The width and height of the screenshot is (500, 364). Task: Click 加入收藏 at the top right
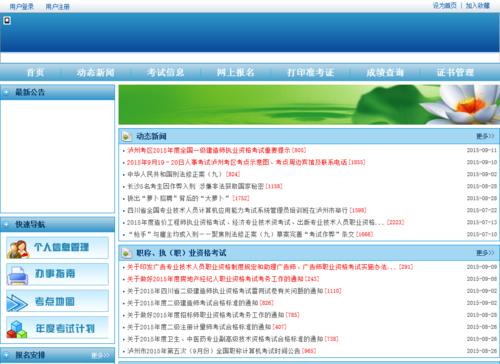click(478, 5)
